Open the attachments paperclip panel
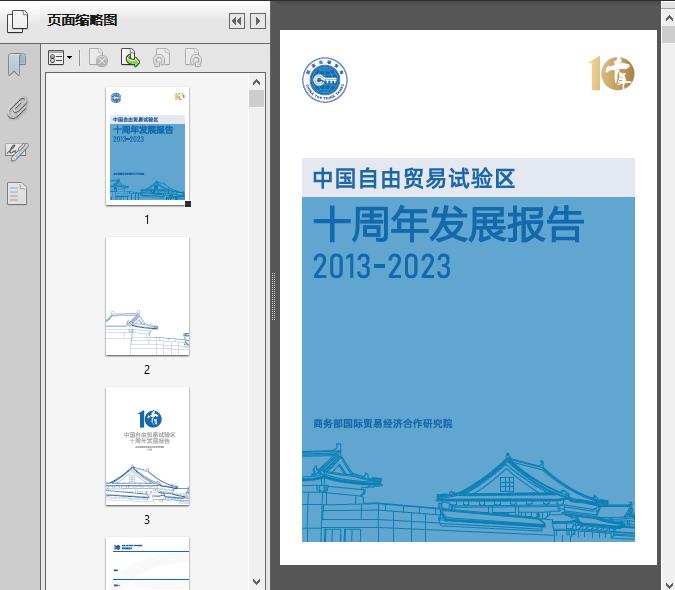 point(17,108)
